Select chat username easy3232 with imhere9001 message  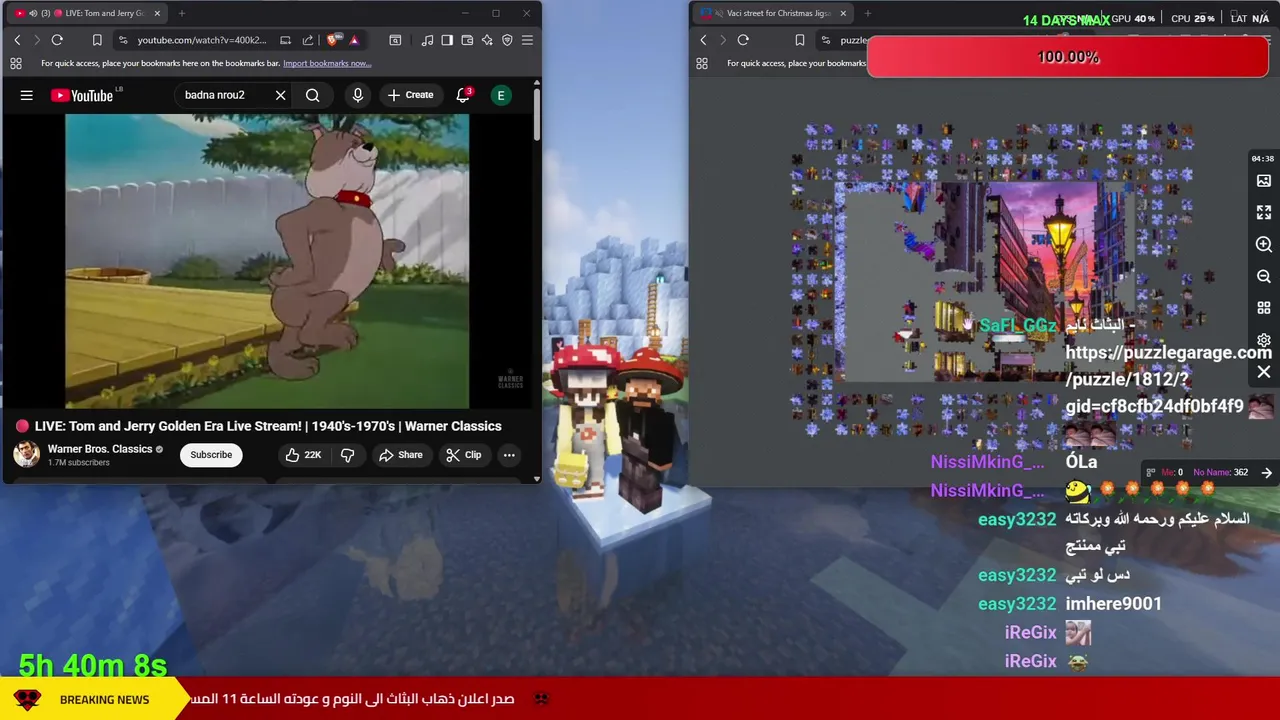(x=1017, y=604)
